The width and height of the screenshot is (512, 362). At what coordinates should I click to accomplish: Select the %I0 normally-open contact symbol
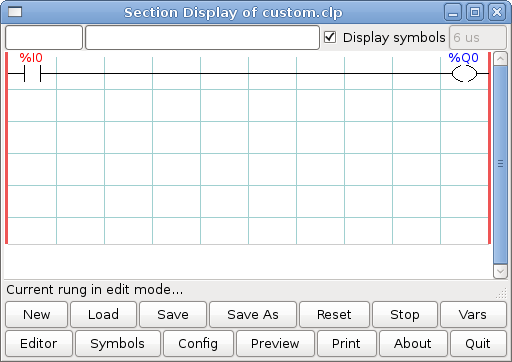pos(32,73)
